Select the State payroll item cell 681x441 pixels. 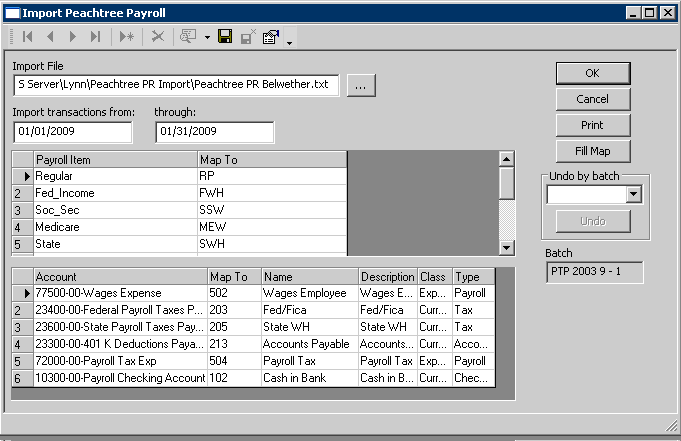coord(116,244)
